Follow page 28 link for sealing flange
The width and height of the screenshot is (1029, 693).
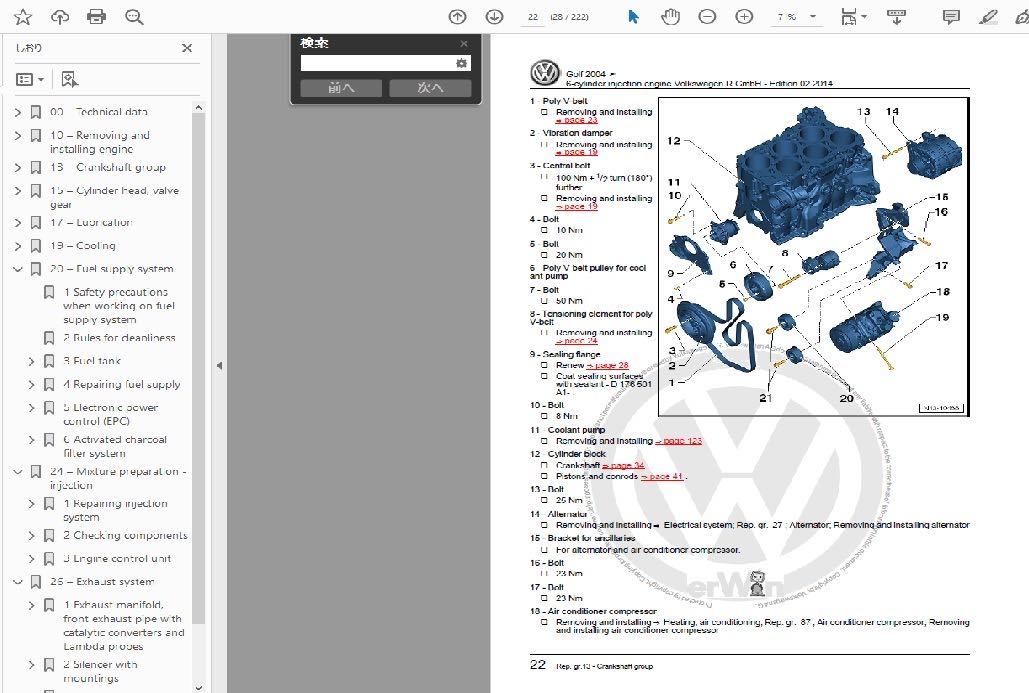607,366
